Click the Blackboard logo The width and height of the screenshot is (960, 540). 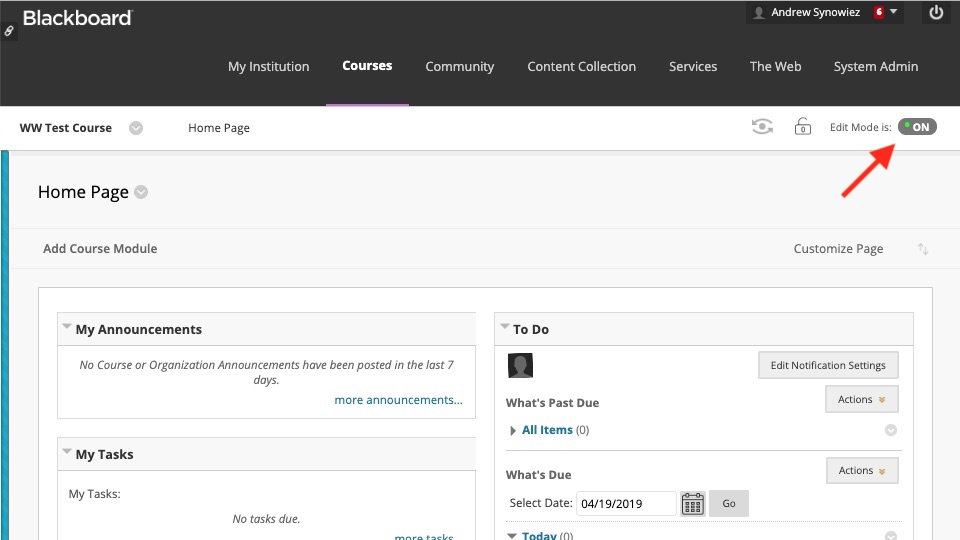click(77, 18)
